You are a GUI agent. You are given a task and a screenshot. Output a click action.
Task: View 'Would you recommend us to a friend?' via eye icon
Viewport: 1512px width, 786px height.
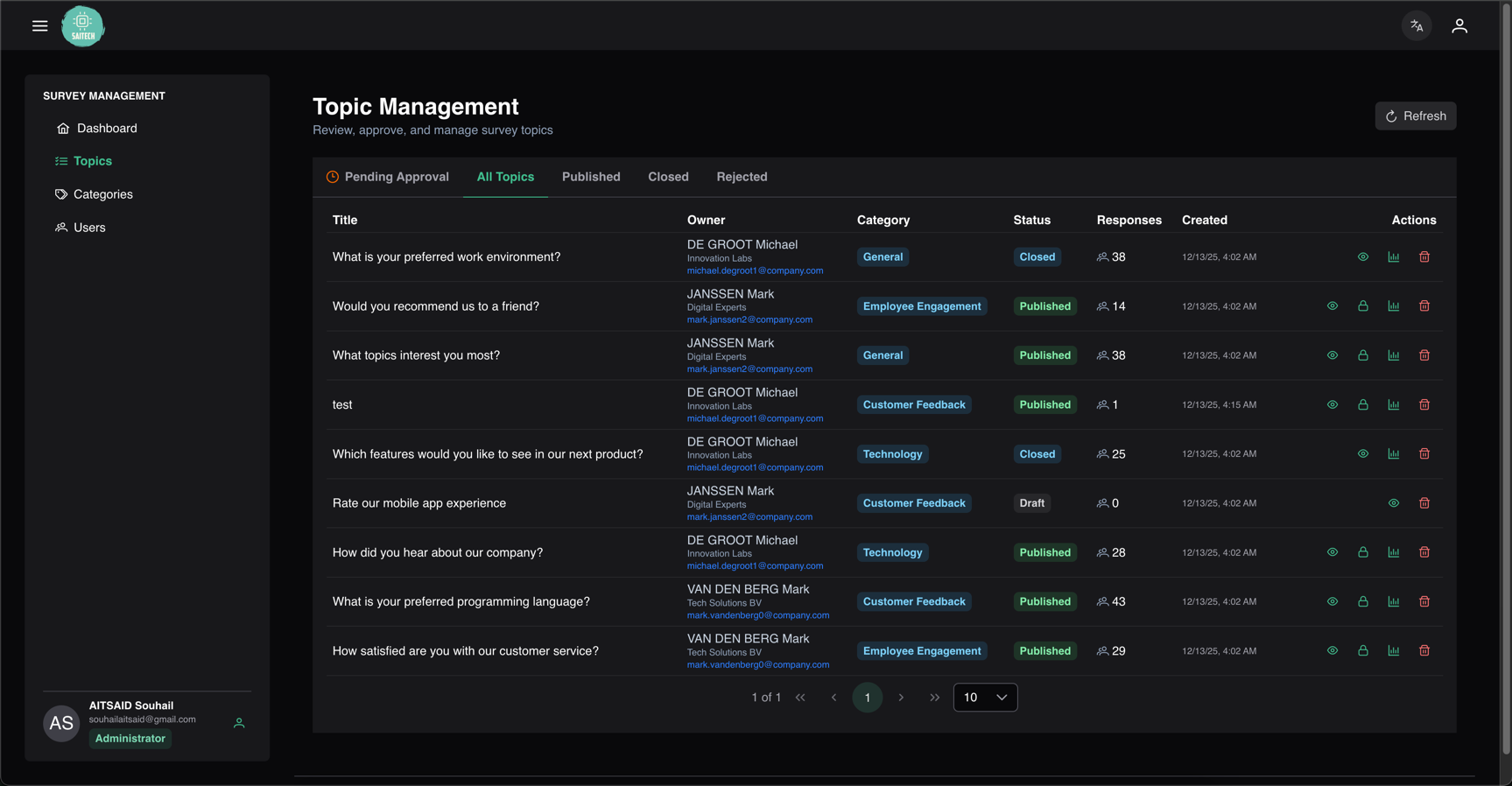[x=1333, y=306]
